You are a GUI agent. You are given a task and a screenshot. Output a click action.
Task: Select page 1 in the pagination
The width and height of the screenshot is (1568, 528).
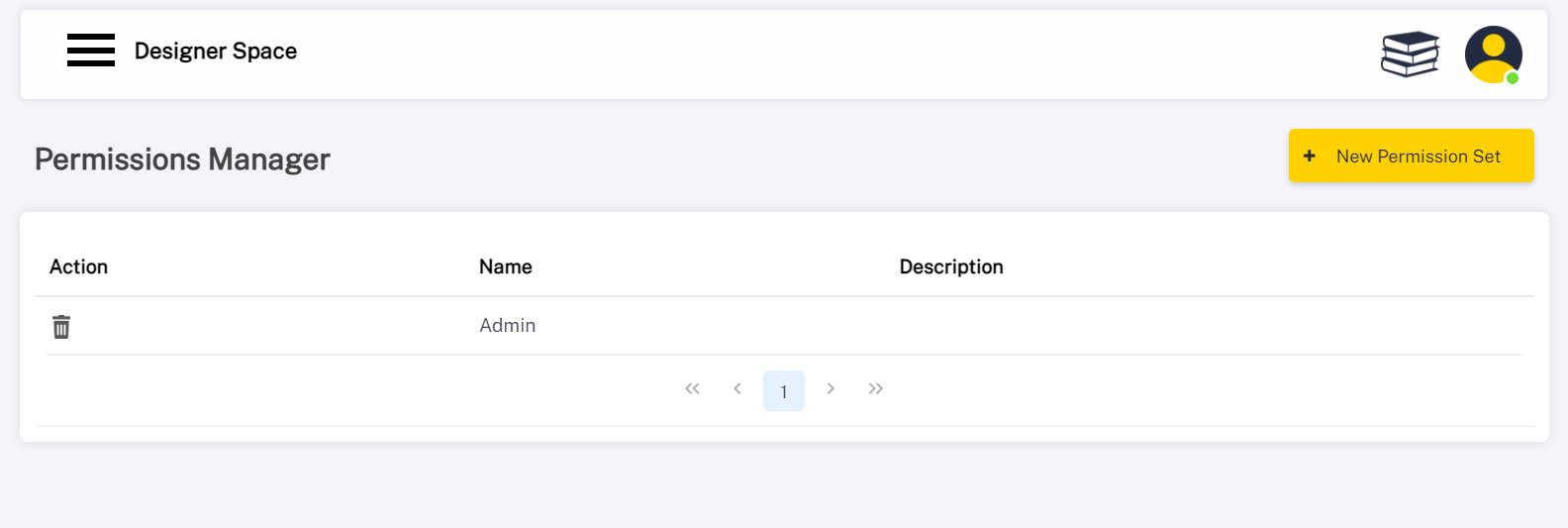(783, 391)
